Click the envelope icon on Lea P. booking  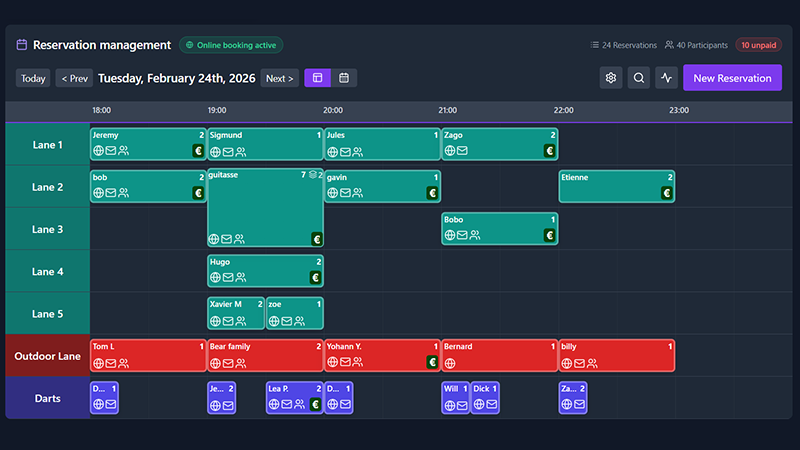(x=287, y=405)
